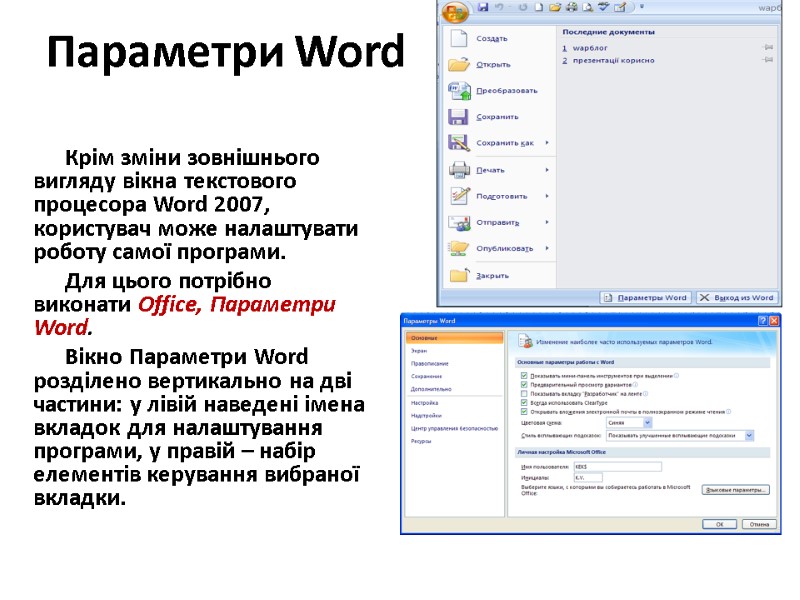Click the Открыть (Open) folder icon
The height and width of the screenshot is (600, 800).
click(x=458, y=63)
